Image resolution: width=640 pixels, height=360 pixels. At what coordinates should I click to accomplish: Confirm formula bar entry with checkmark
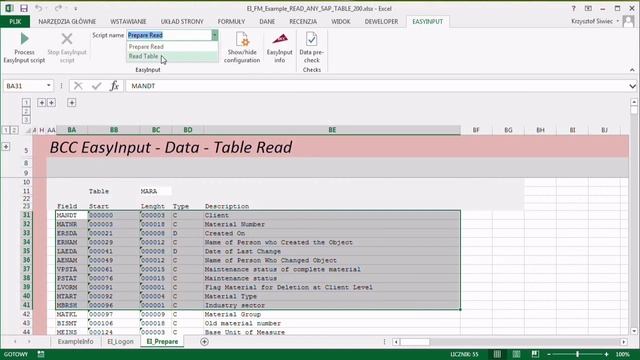tap(97, 86)
